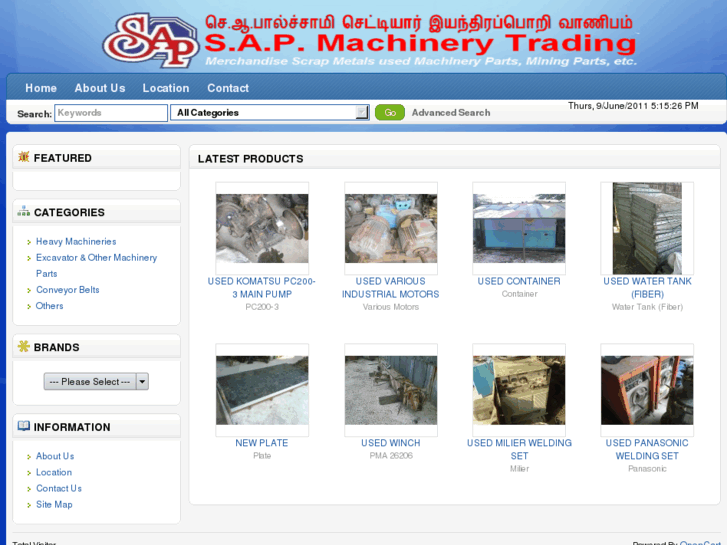Open USED WINCH product title
This screenshot has height=545, width=727.
[391, 443]
